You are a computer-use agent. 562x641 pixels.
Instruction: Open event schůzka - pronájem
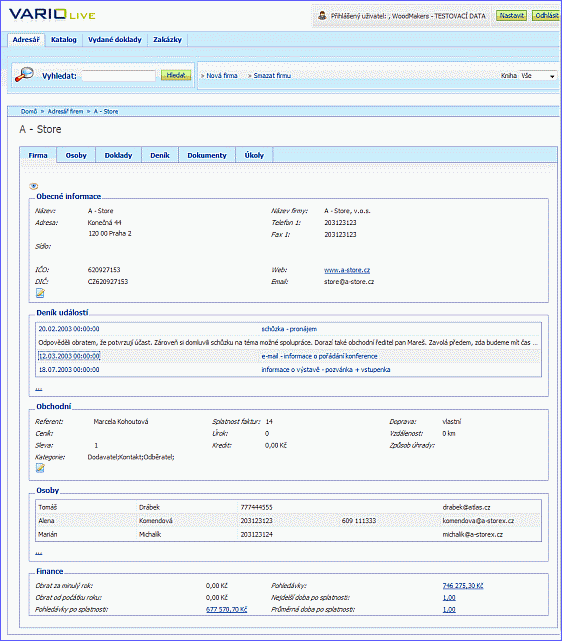click(x=289, y=329)
